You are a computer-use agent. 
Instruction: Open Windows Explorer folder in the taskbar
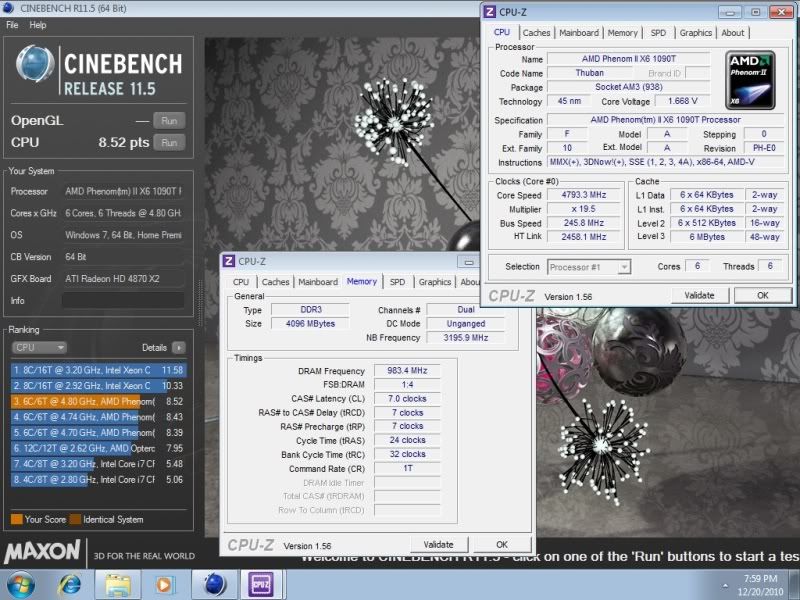click(117, 585)
